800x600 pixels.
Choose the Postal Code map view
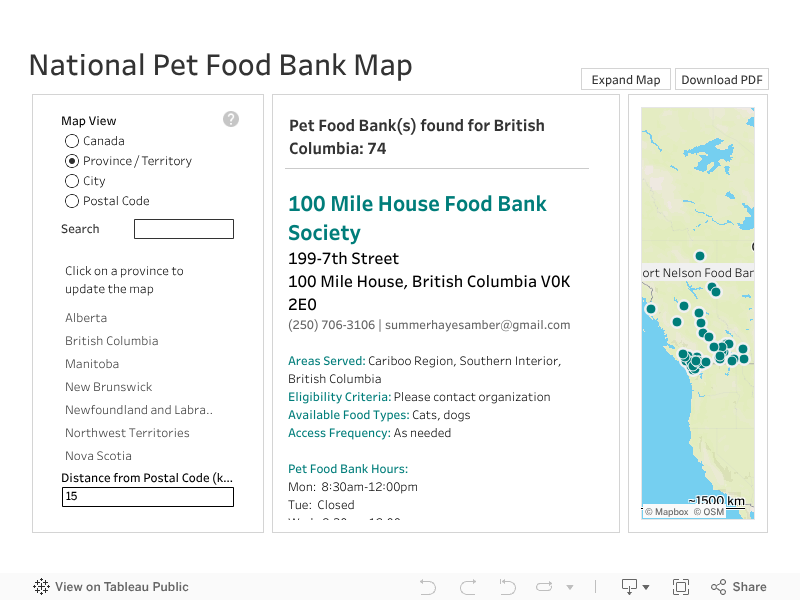point(72,201)
